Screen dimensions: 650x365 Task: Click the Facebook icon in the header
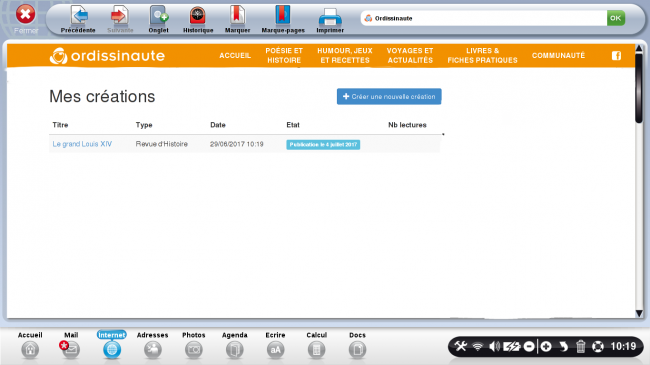[616, 56]
